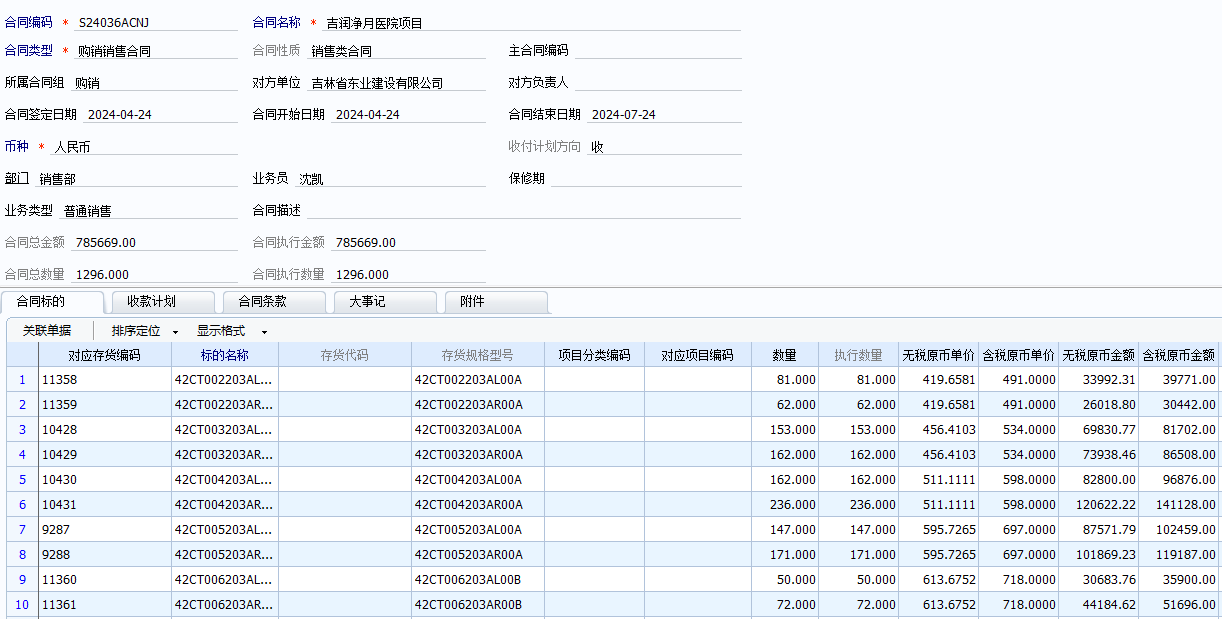
Task: Click the 业务员 field showing 沈凯
Action: coord(390,179)
